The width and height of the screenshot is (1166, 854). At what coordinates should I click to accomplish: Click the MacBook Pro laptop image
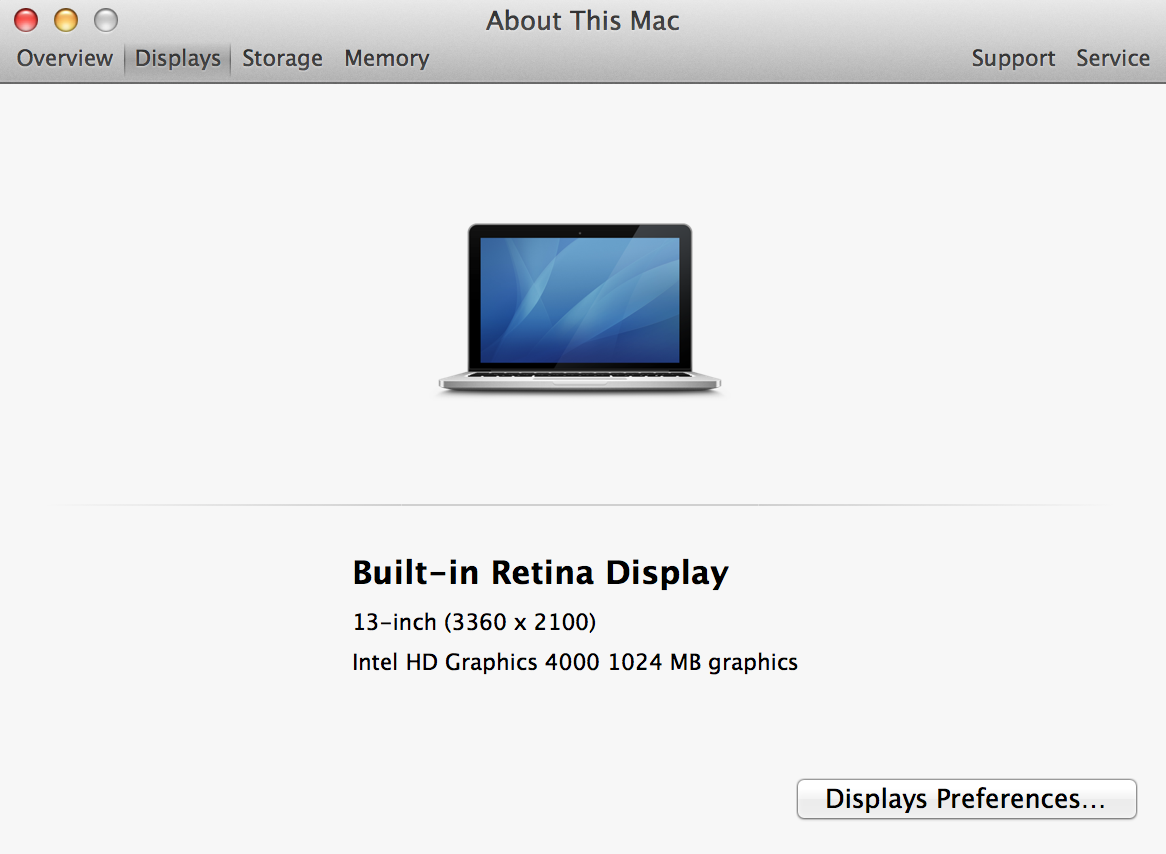coord(580,308)
